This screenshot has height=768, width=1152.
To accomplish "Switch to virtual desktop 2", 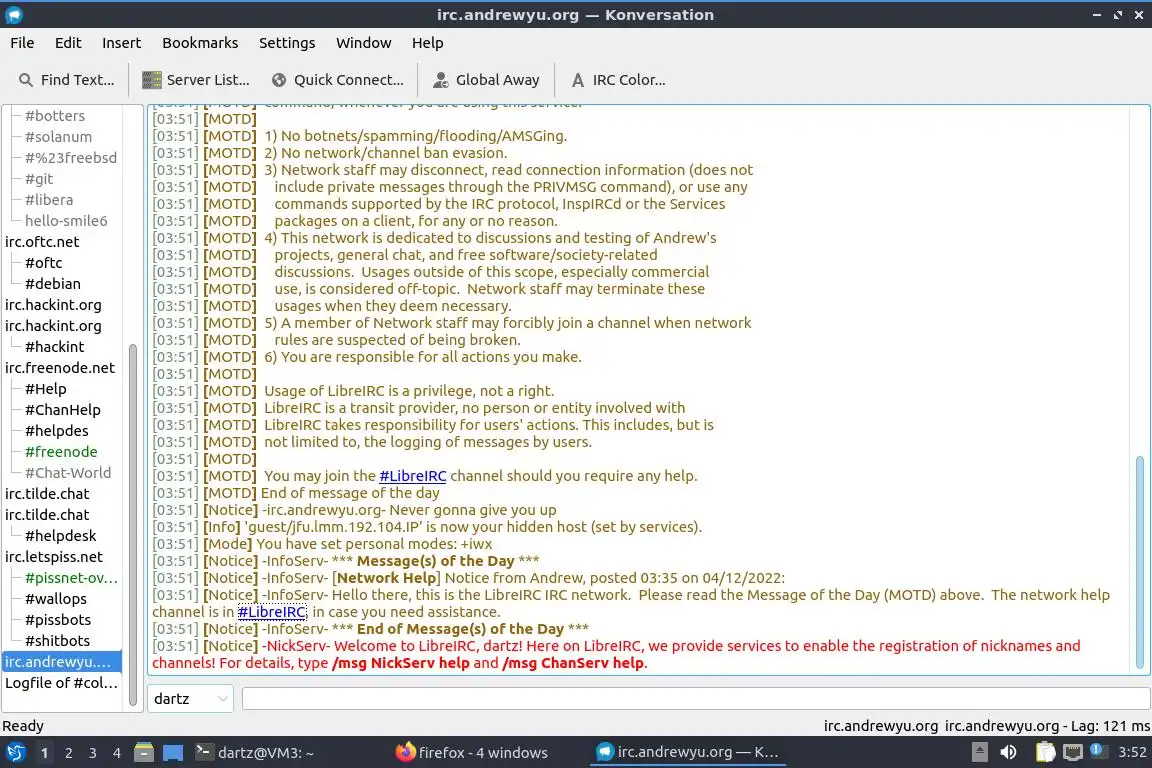I will [69, 753].
